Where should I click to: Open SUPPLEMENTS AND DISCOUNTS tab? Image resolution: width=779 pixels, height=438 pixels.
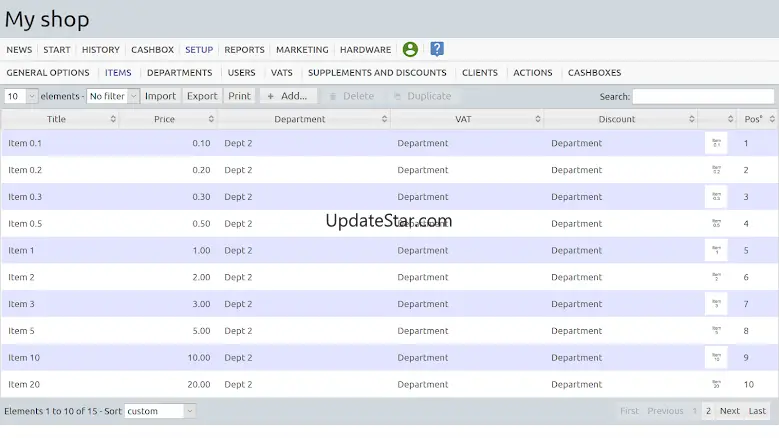click(x=377, y=73)
